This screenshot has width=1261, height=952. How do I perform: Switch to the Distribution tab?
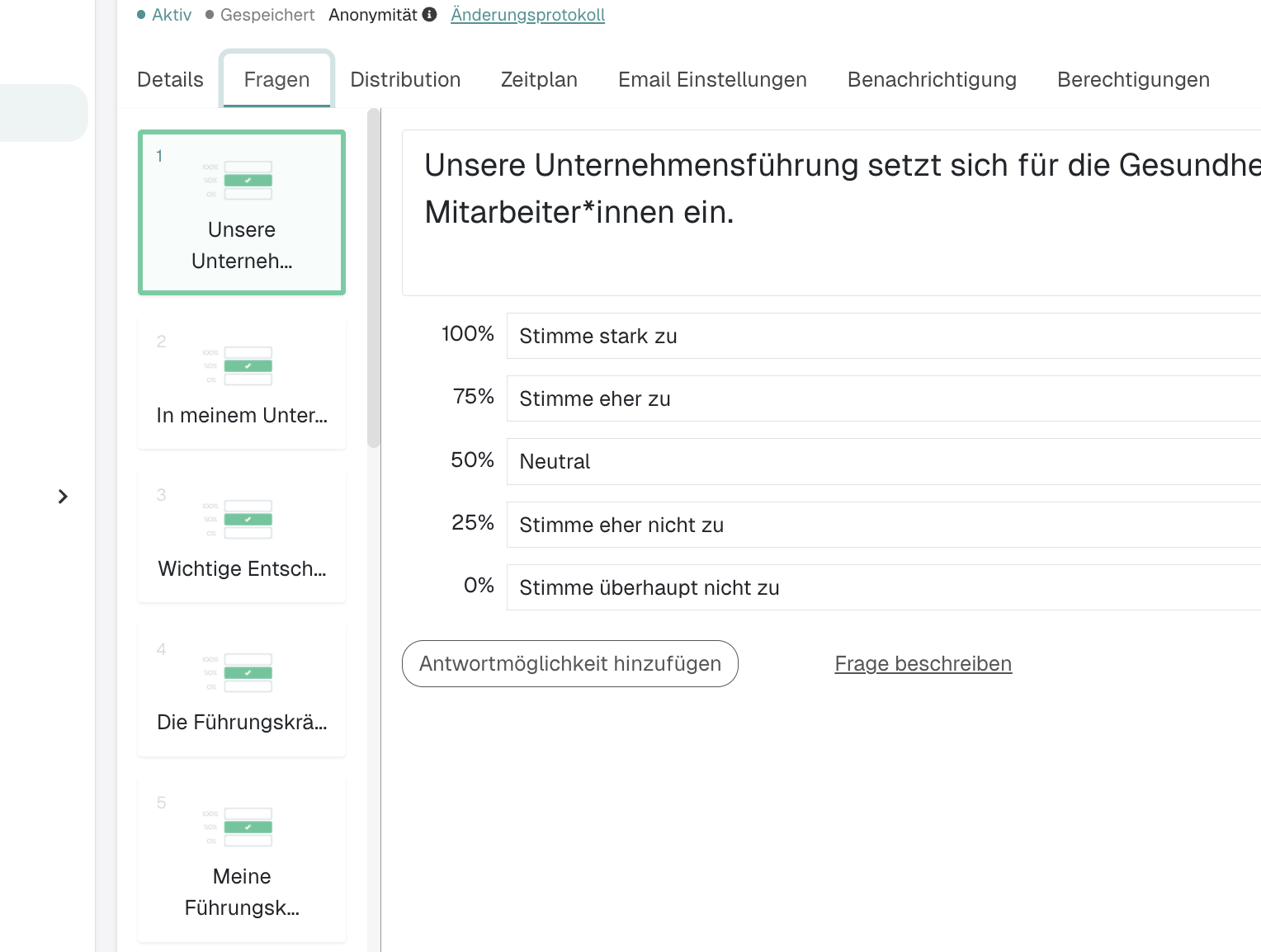click(x=405, y=79)
